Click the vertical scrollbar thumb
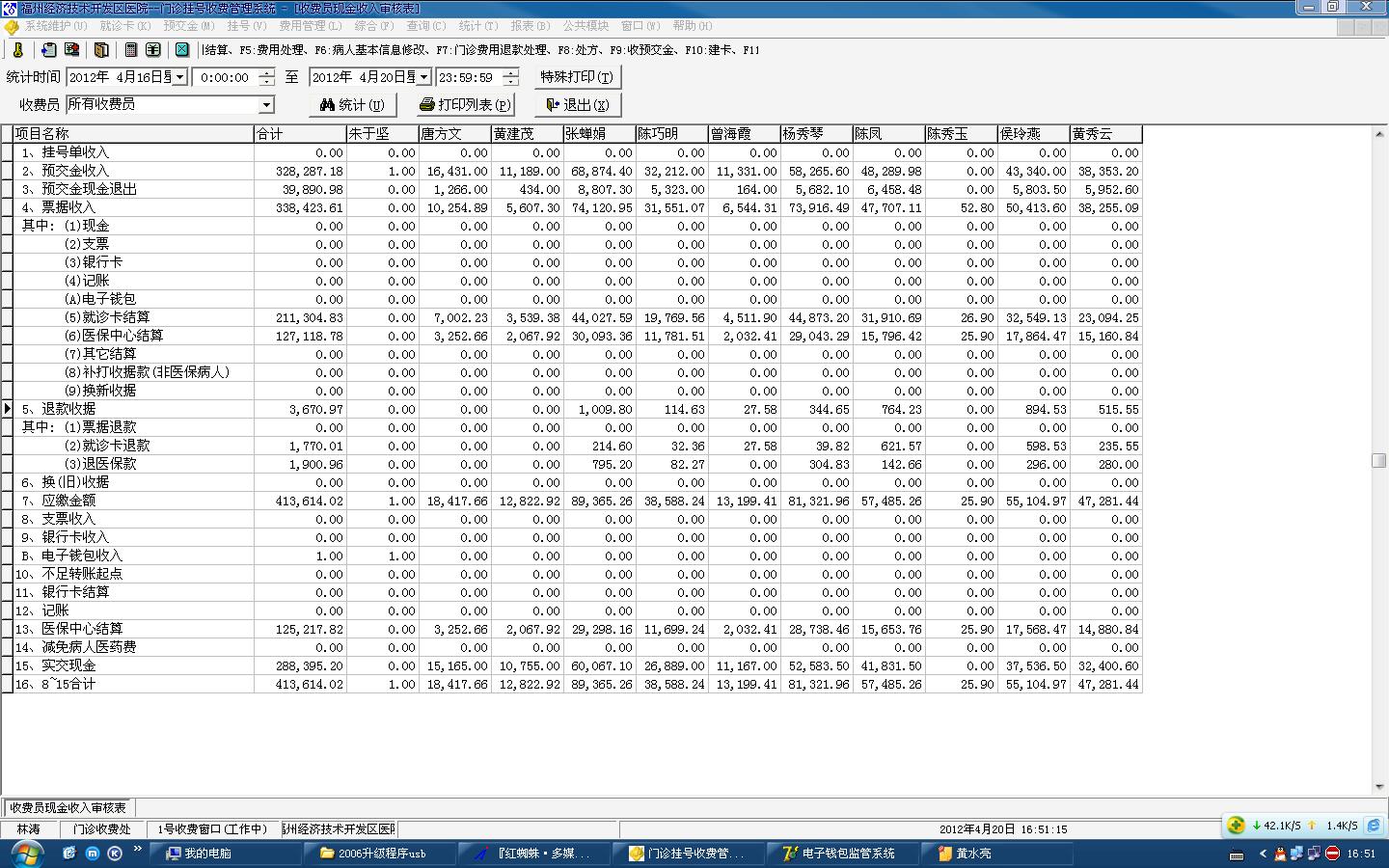1389x868 pixels. click(x=1379, y=461)
